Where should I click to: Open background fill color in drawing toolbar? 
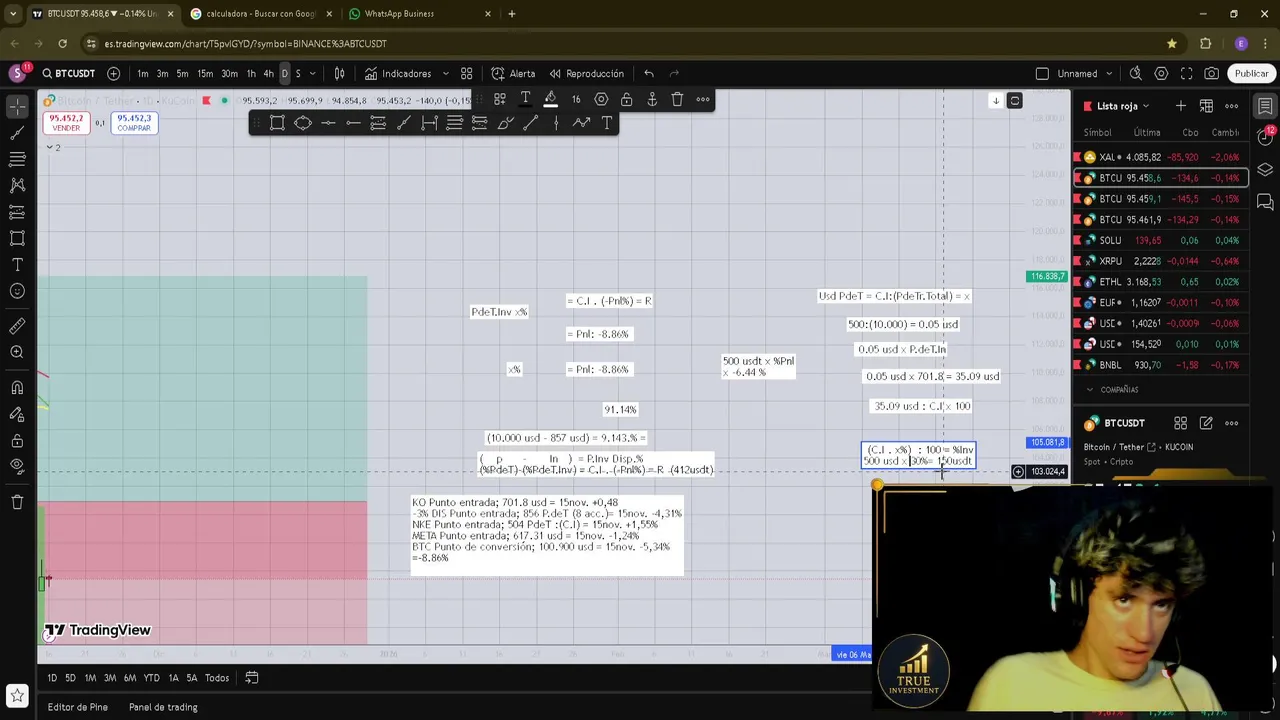(x=550, y=99)
